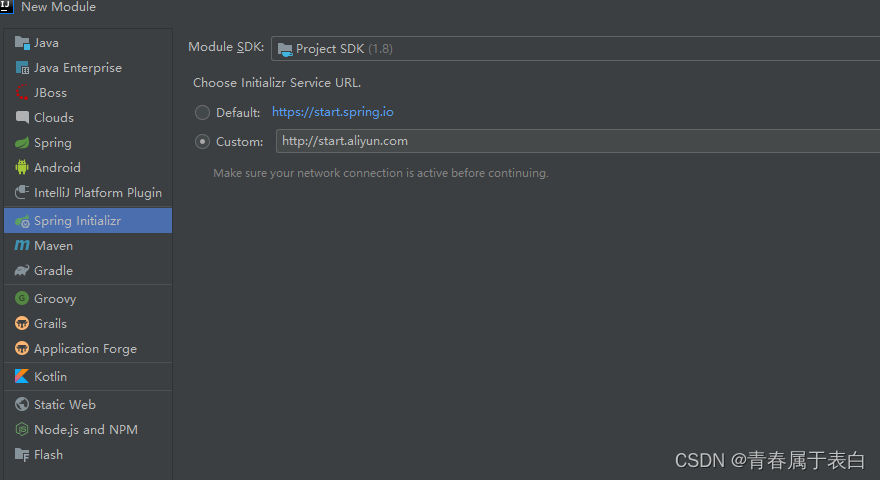
Task: Select the Android robot icon
Action: [22, 167]
